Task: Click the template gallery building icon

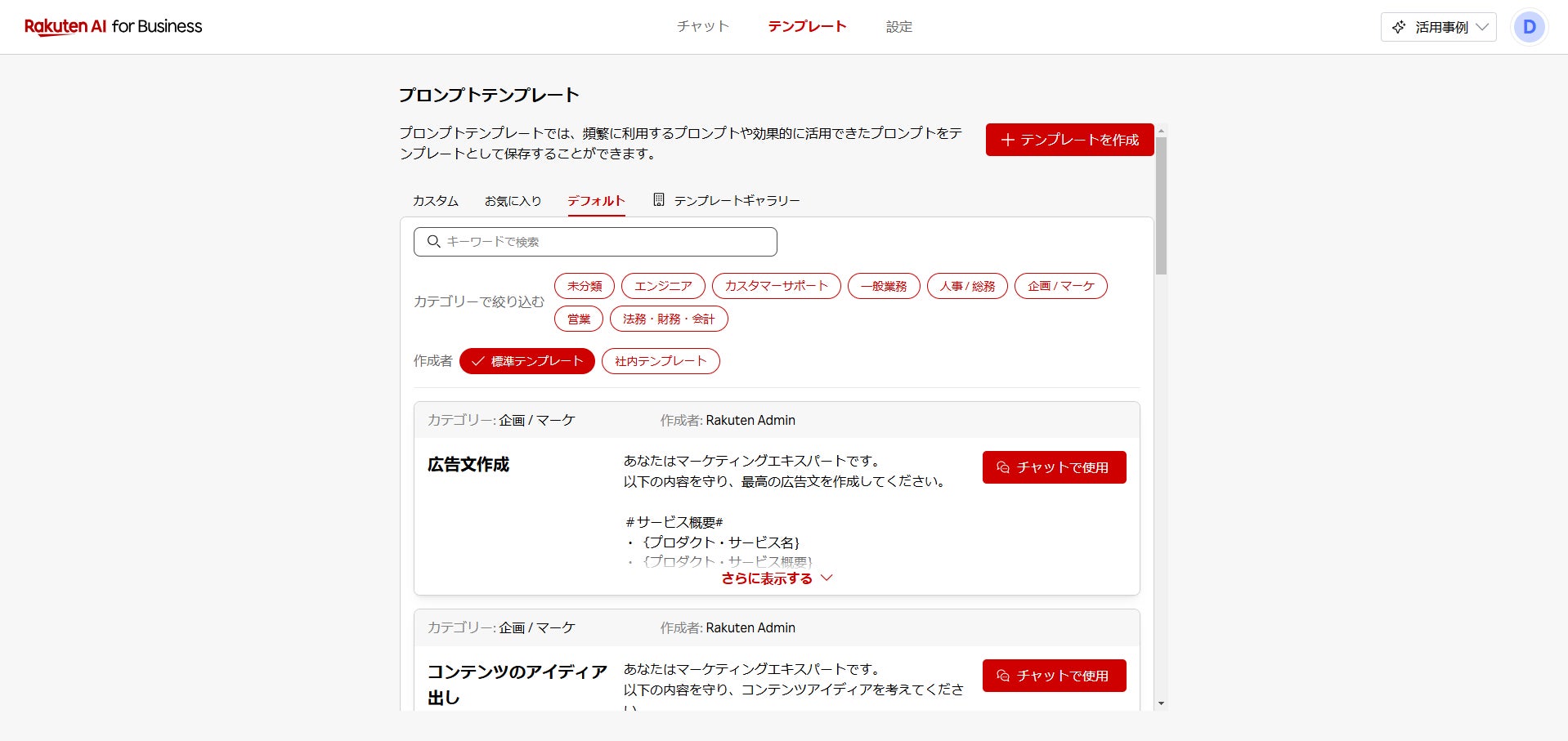Action: tap(659, 200)
